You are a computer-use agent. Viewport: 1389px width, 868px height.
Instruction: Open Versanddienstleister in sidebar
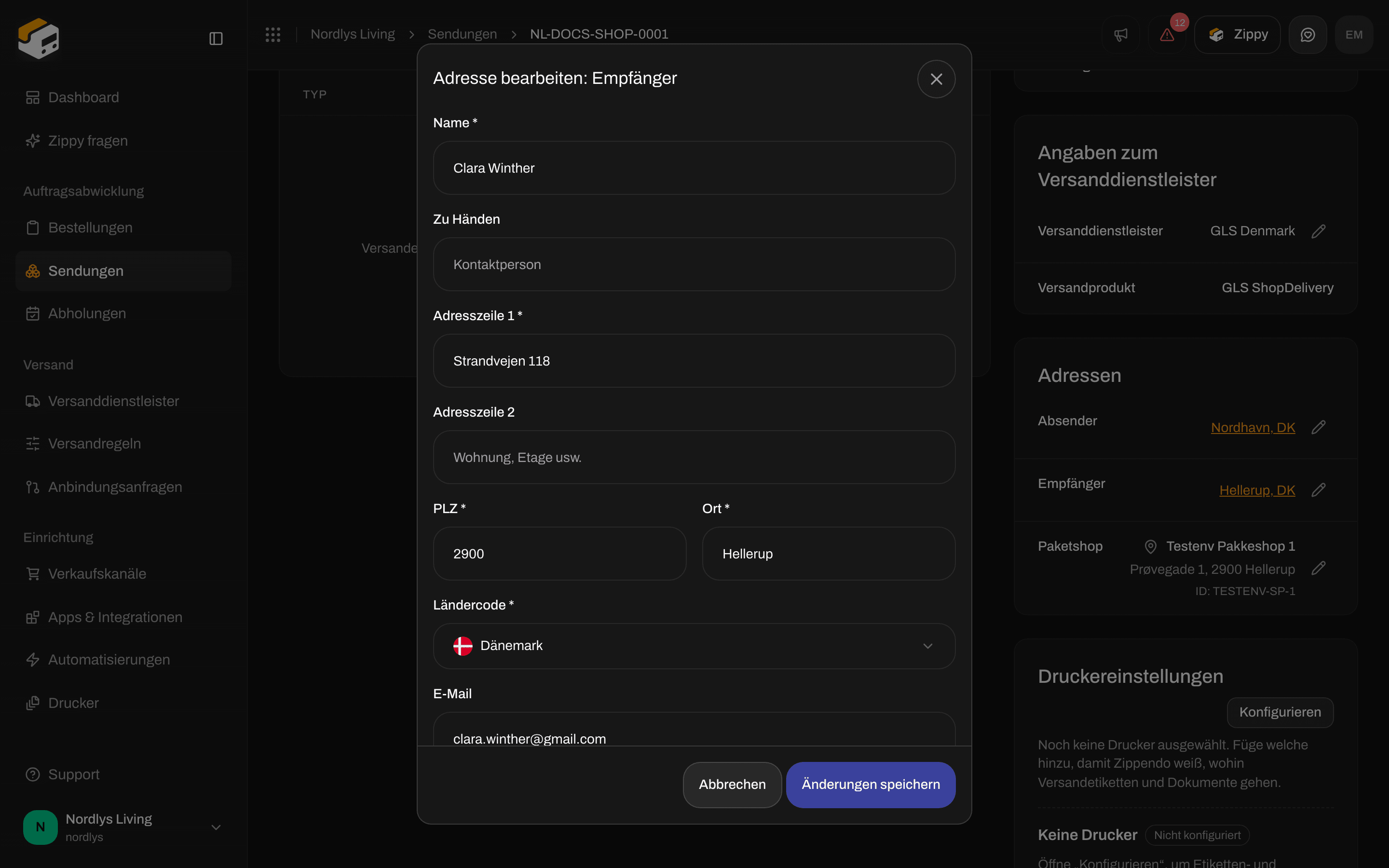pos(123,401)
